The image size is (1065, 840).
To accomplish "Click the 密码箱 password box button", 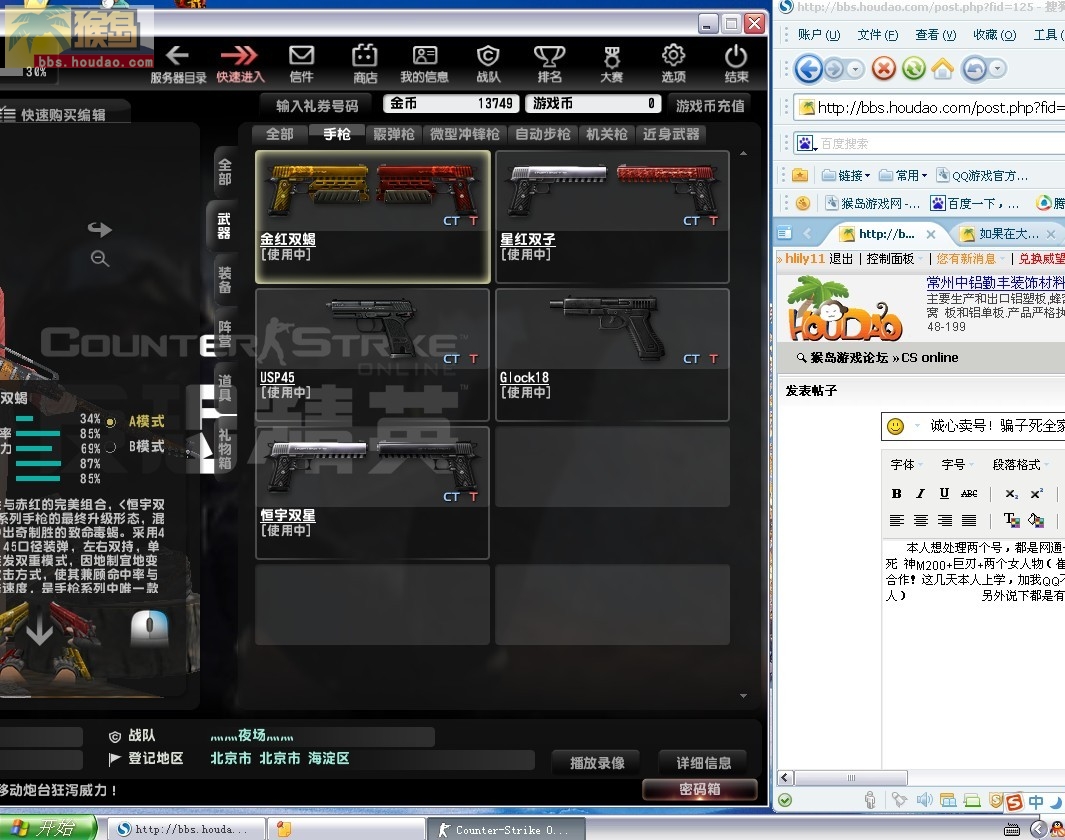I will click(700, 789).
